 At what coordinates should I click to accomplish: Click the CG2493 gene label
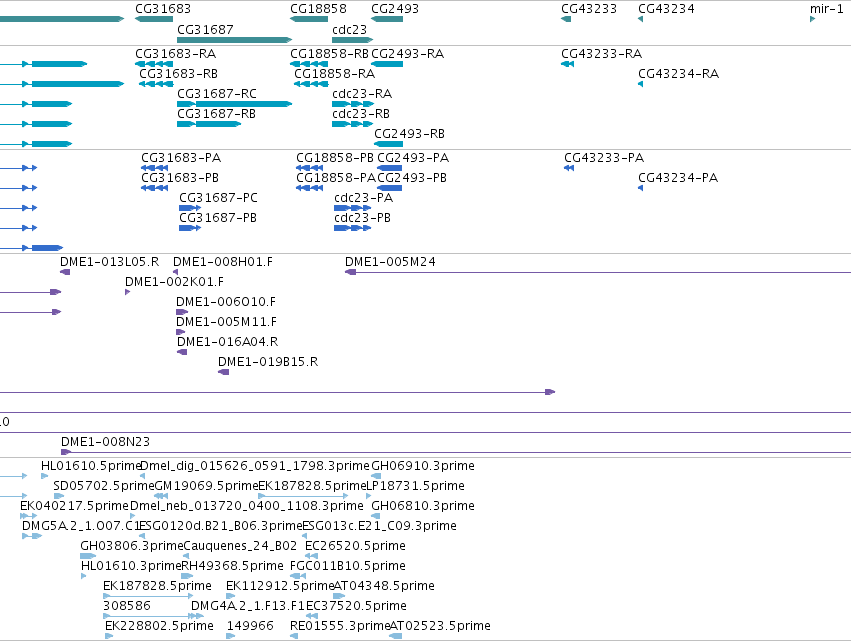tap(395, 9)
